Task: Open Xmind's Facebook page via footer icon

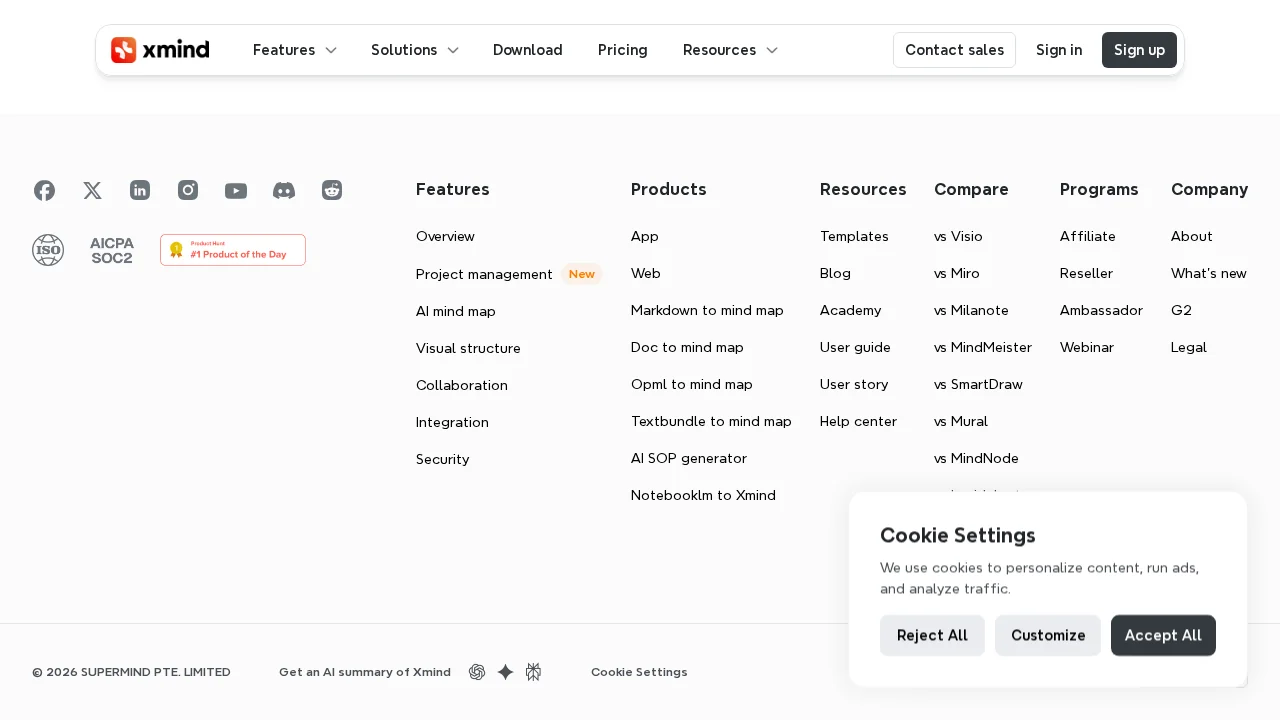Action: 44,190
